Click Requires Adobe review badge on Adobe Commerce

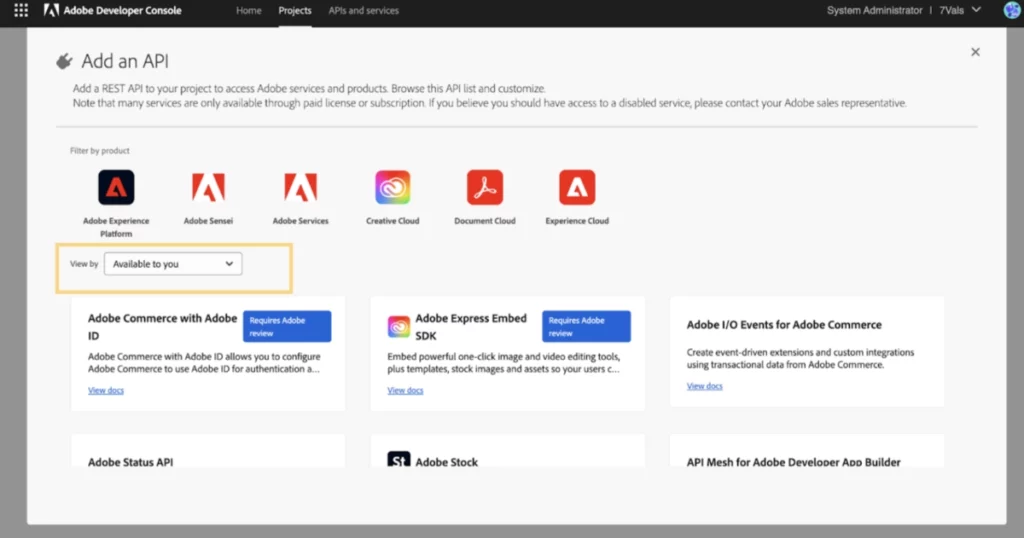click(287, 326)
